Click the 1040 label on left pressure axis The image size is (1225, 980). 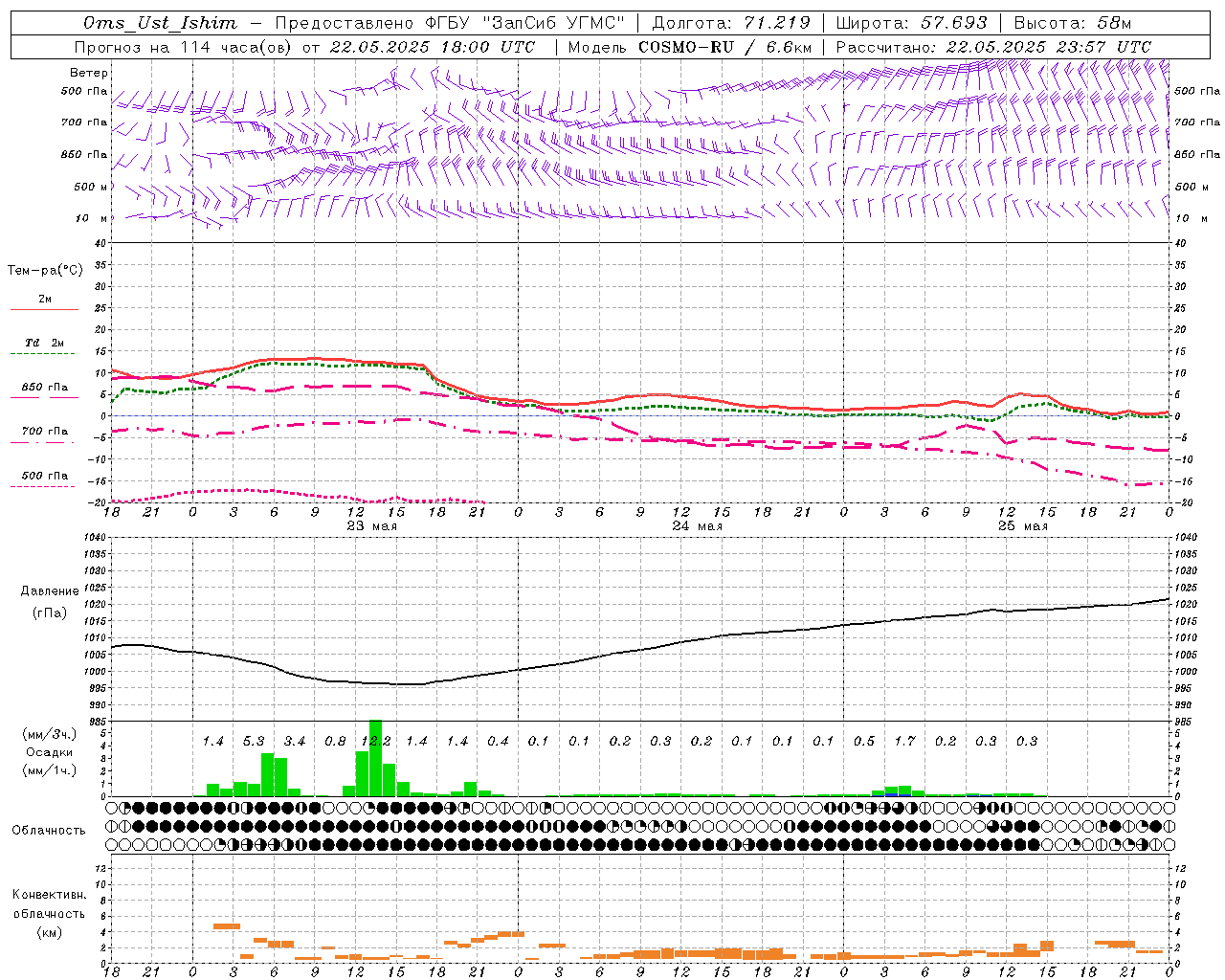(x=93, y=538)
